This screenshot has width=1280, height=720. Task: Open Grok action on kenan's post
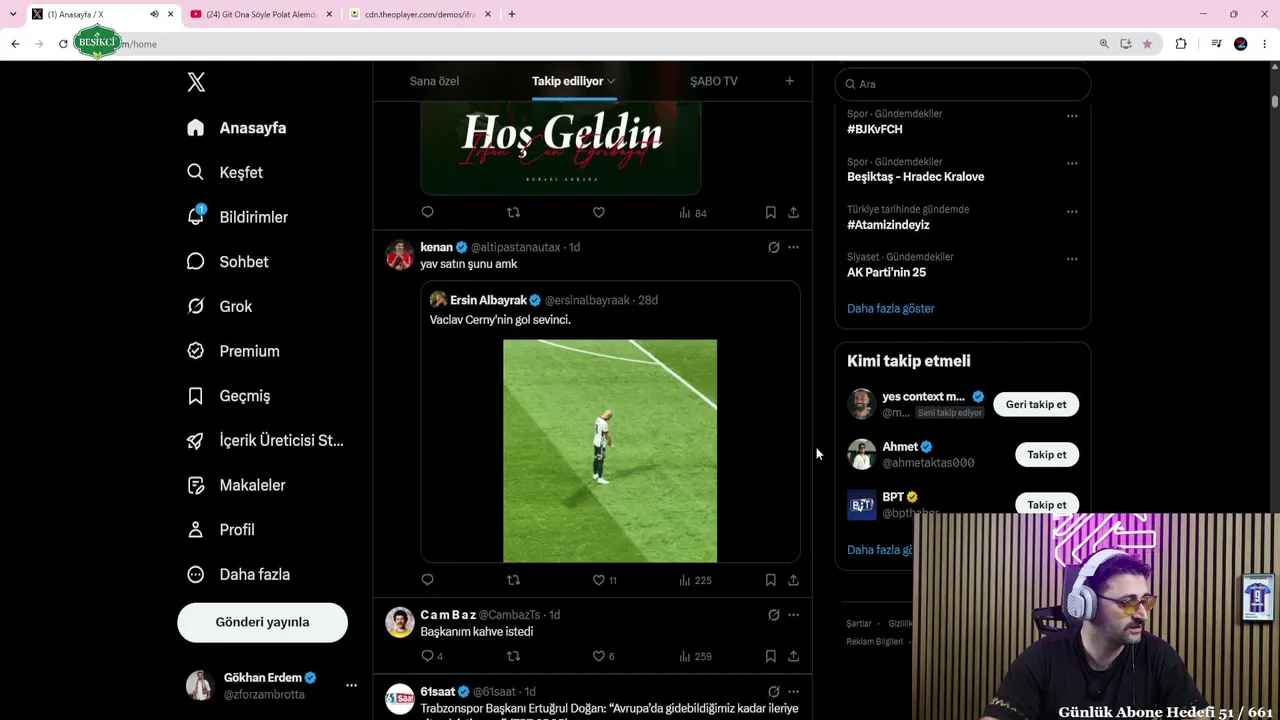click(x=773, y=247)
